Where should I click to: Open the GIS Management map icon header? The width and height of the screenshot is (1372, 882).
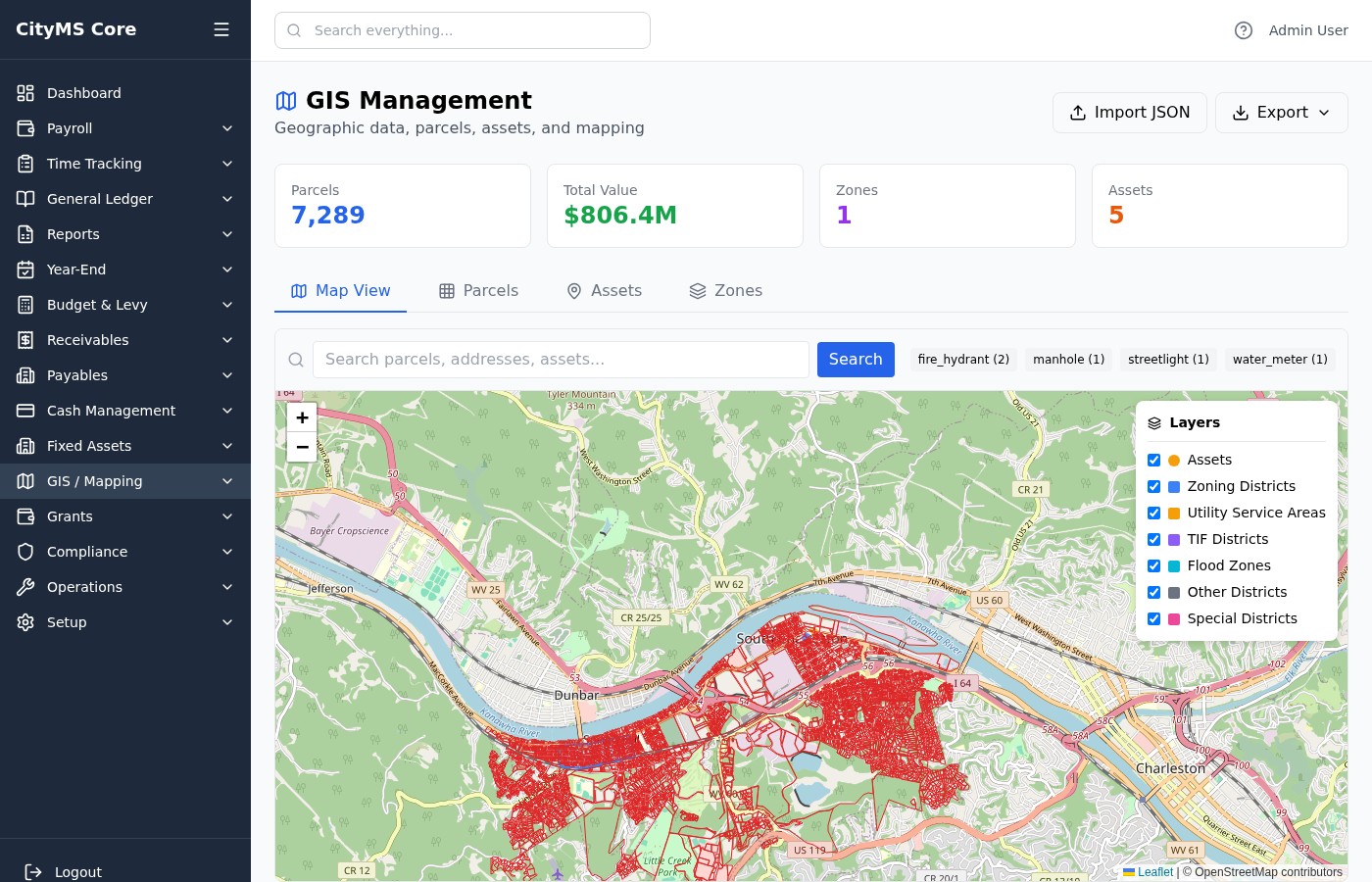pos(285,100)
